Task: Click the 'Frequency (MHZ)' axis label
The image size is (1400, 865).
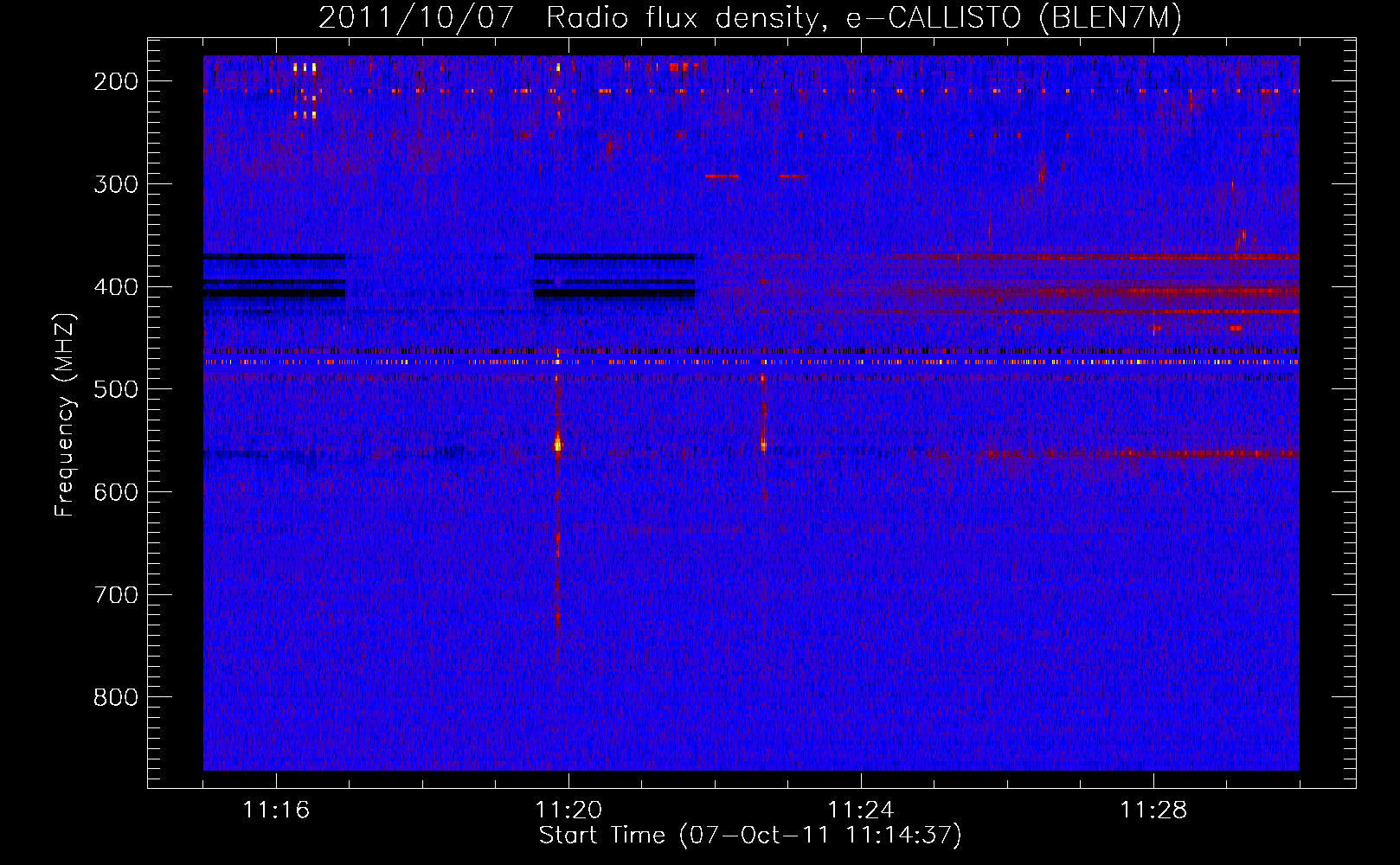Action: tap(65, 414)
